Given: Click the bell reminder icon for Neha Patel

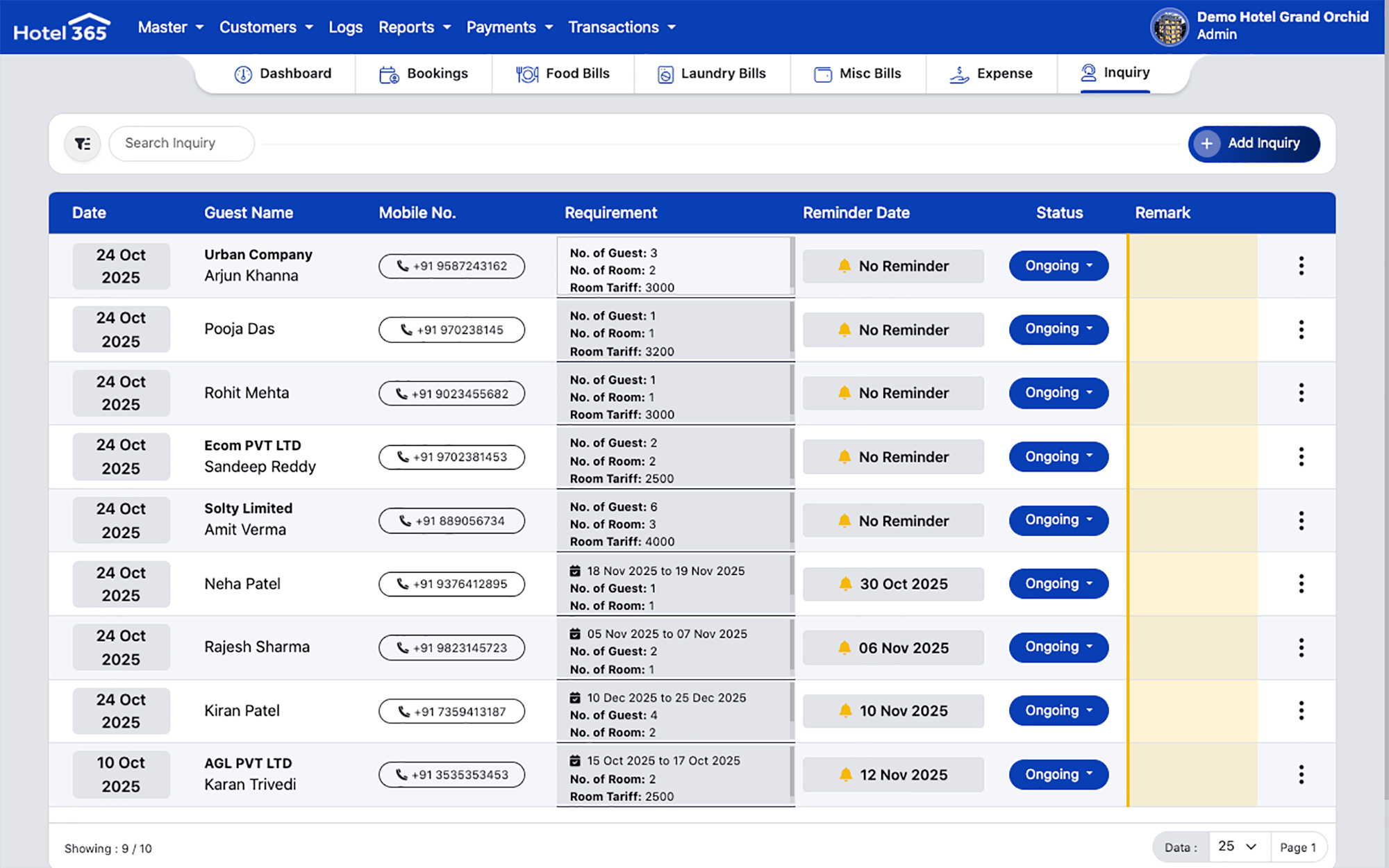Looking at the screenshot, I should click(845, 584).
